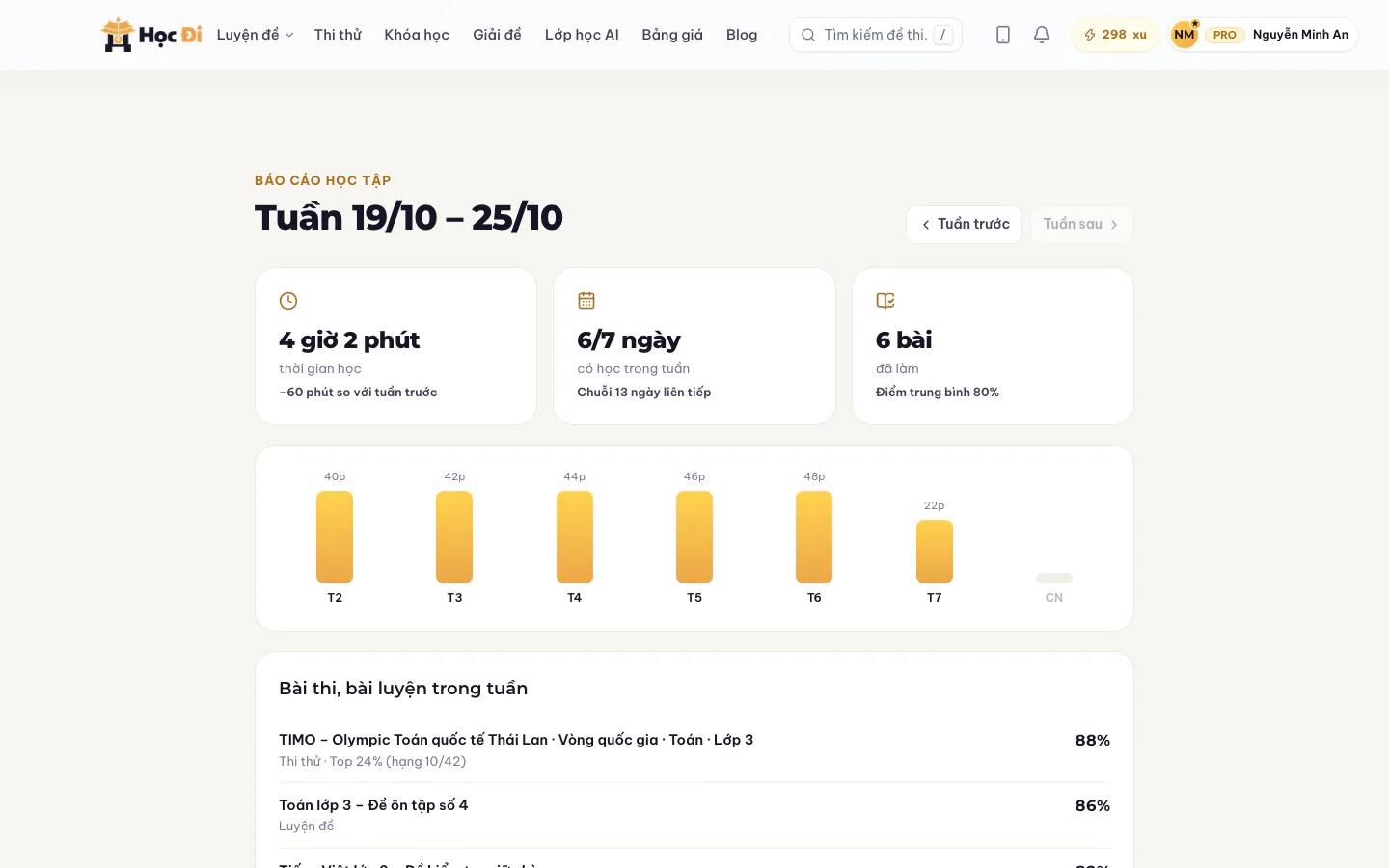Click the T3 bar showing 42p
The image size is (1389, 868).
click(x=454, y=537)
